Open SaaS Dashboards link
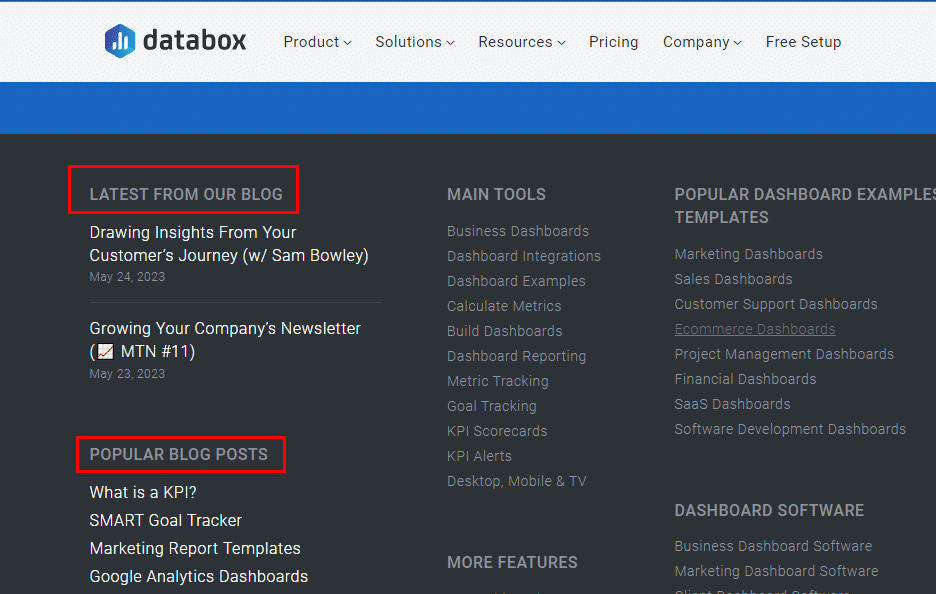Image resolution: width=936 pixels, height=594 pixels. [x=732, y=405]
